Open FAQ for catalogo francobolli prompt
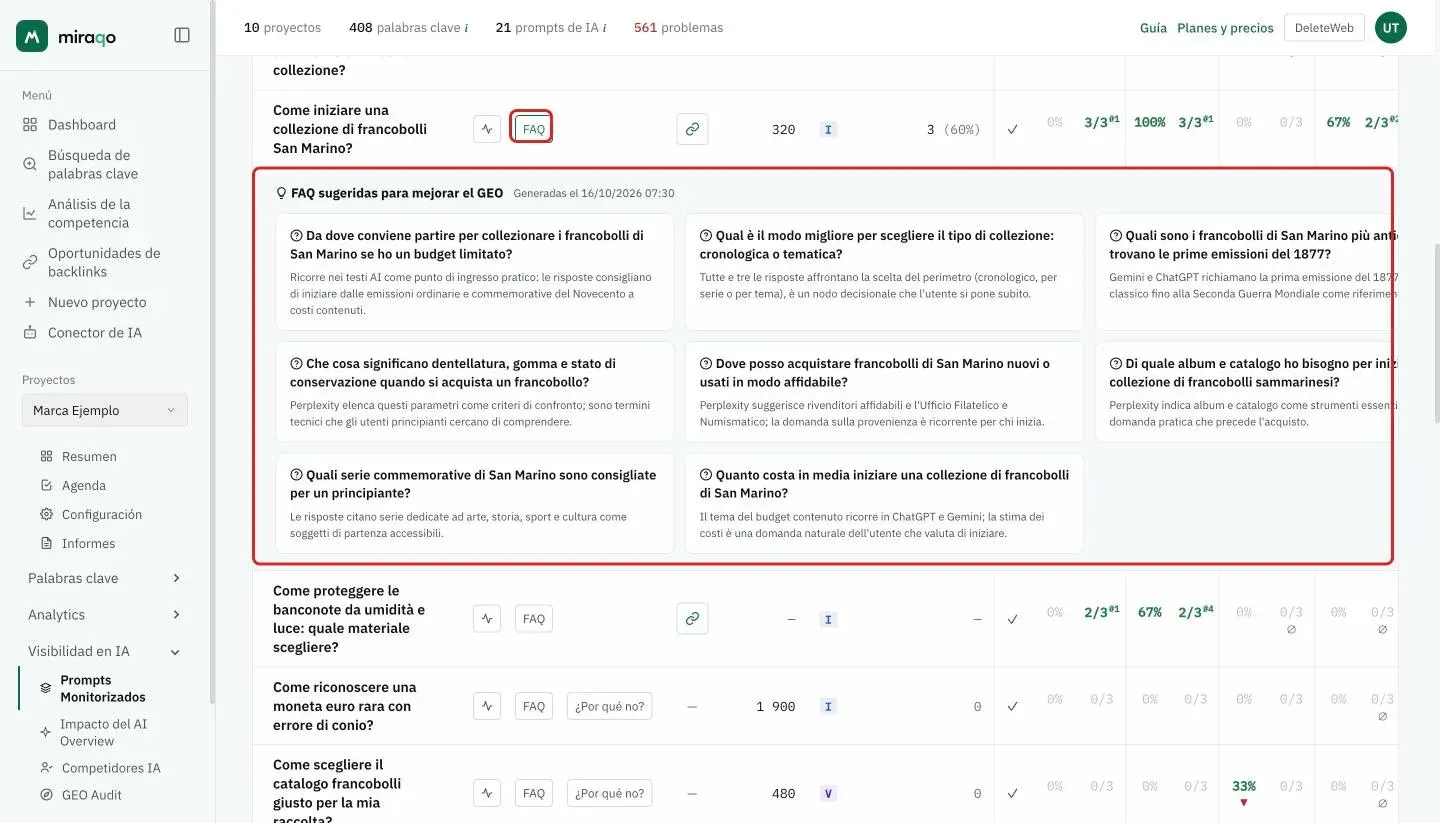The height and width of the screenshot is (823, 1440). pyautogui.click(x=534, y=794)
